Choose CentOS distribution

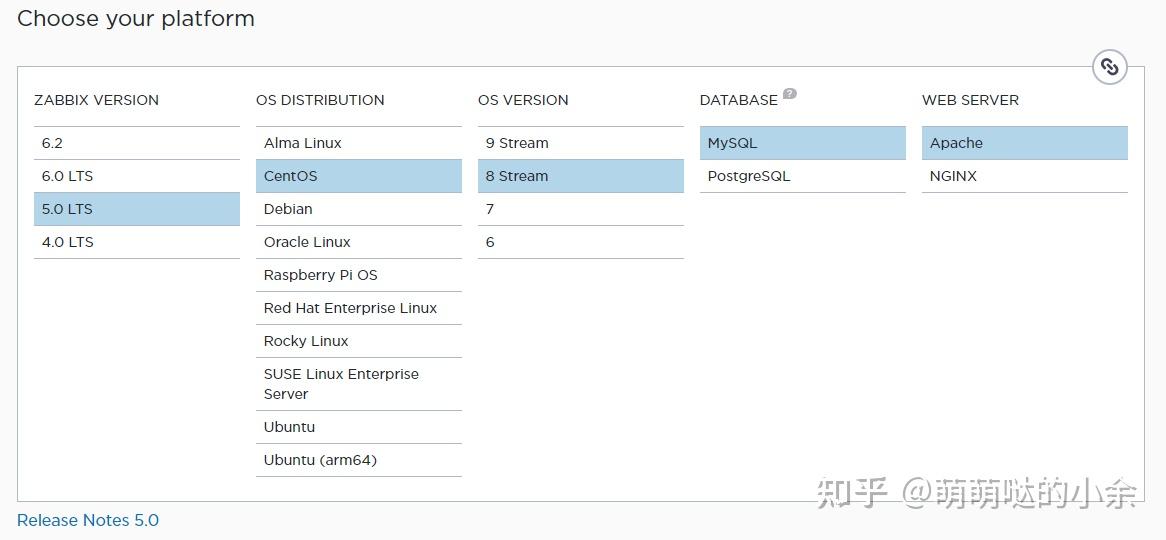click(358, 176)
